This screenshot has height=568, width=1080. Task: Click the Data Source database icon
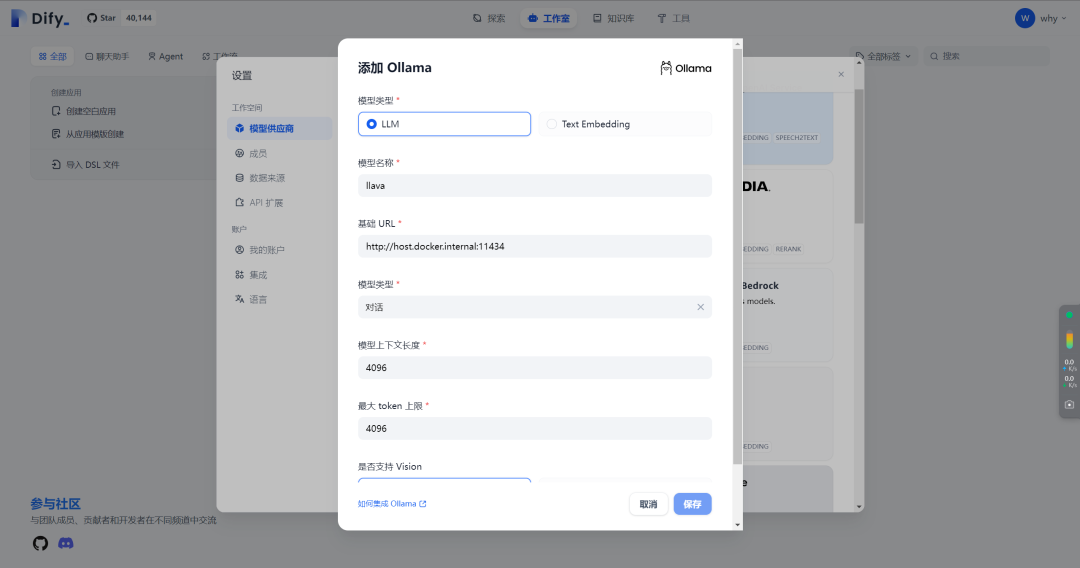[x=240, y=178]
